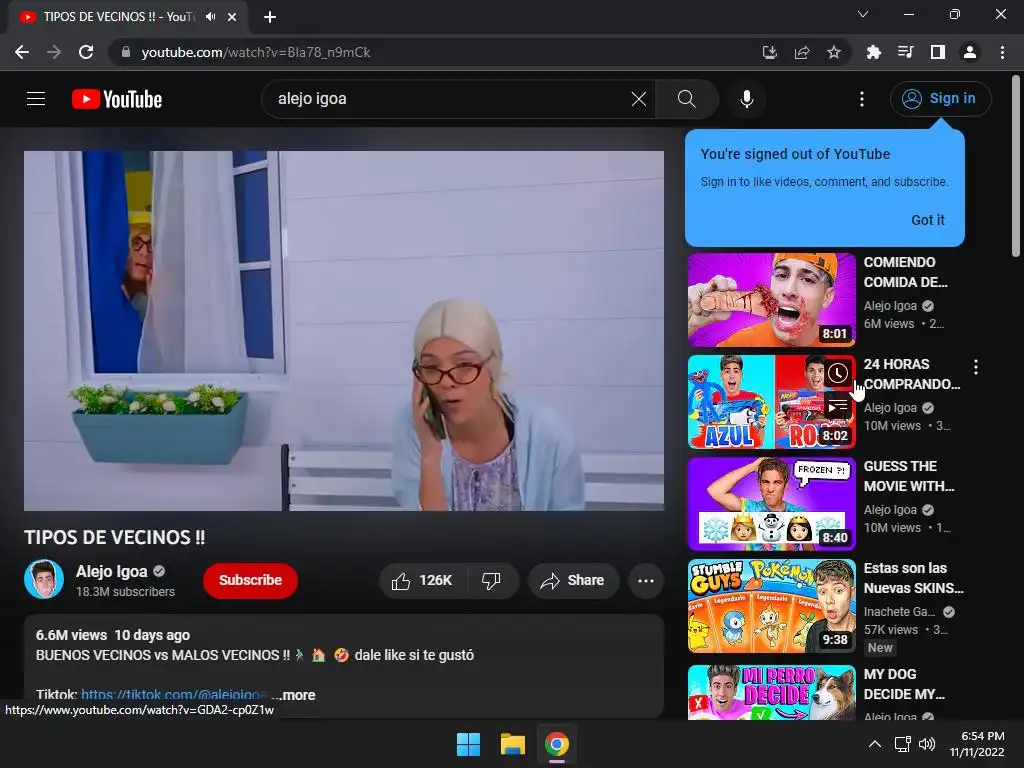
Task: Bookmark this page with star icon
Action: tap(834, 52)
